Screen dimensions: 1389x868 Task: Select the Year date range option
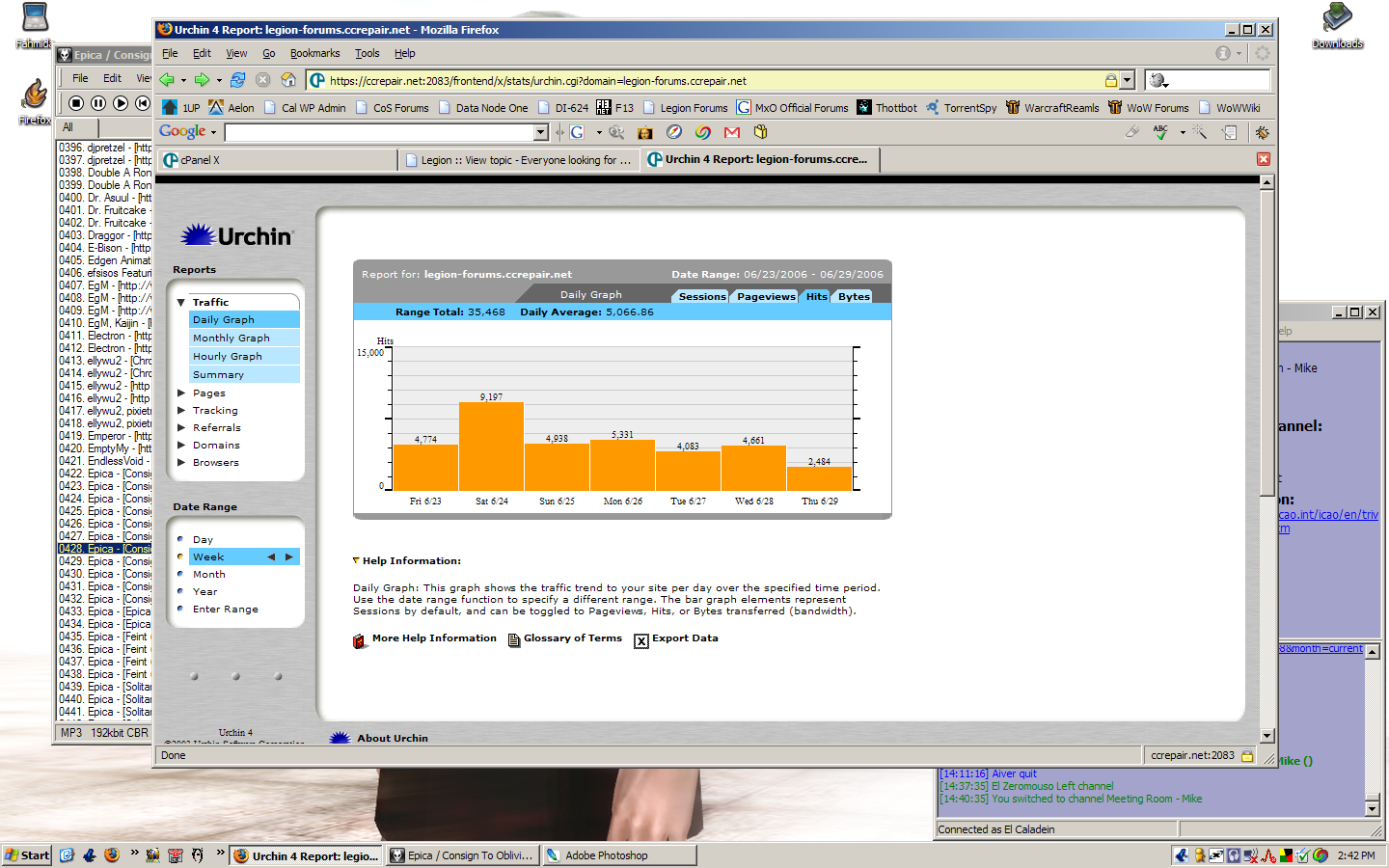coord(204,591)
